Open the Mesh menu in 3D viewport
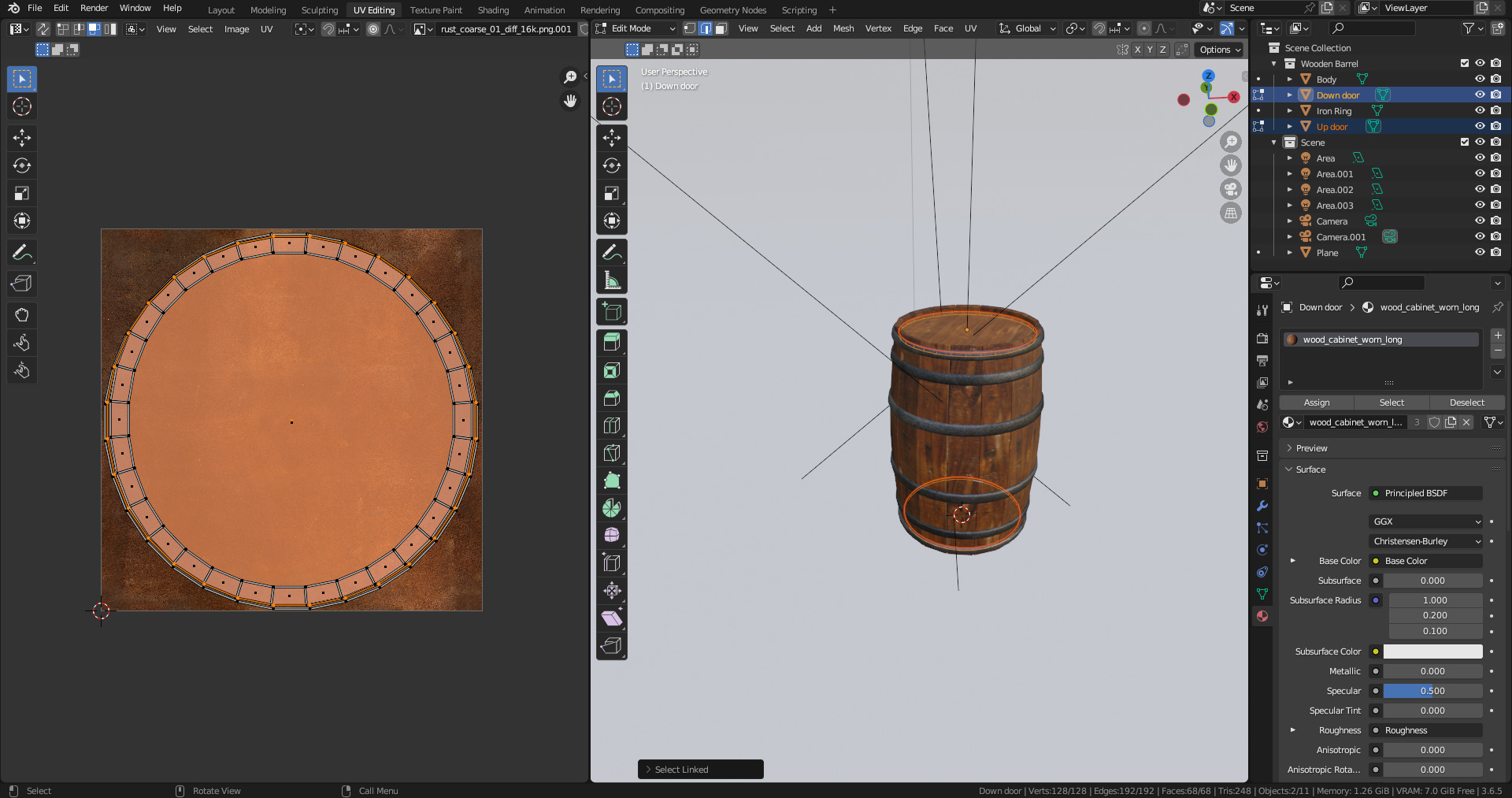 coord(843,28)
